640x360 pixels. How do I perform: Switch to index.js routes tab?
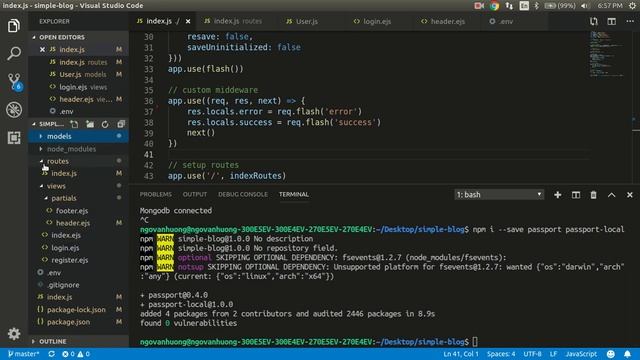pos(234,21)
